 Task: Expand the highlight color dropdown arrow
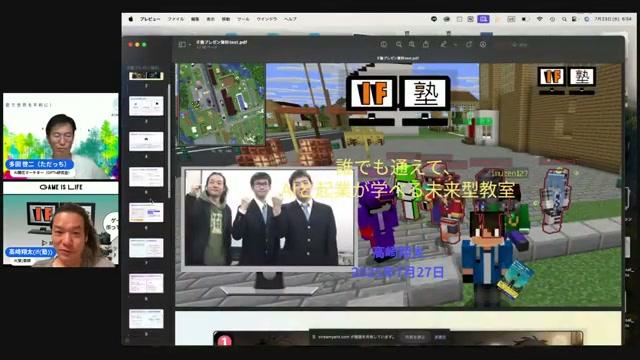coord(455,44)
